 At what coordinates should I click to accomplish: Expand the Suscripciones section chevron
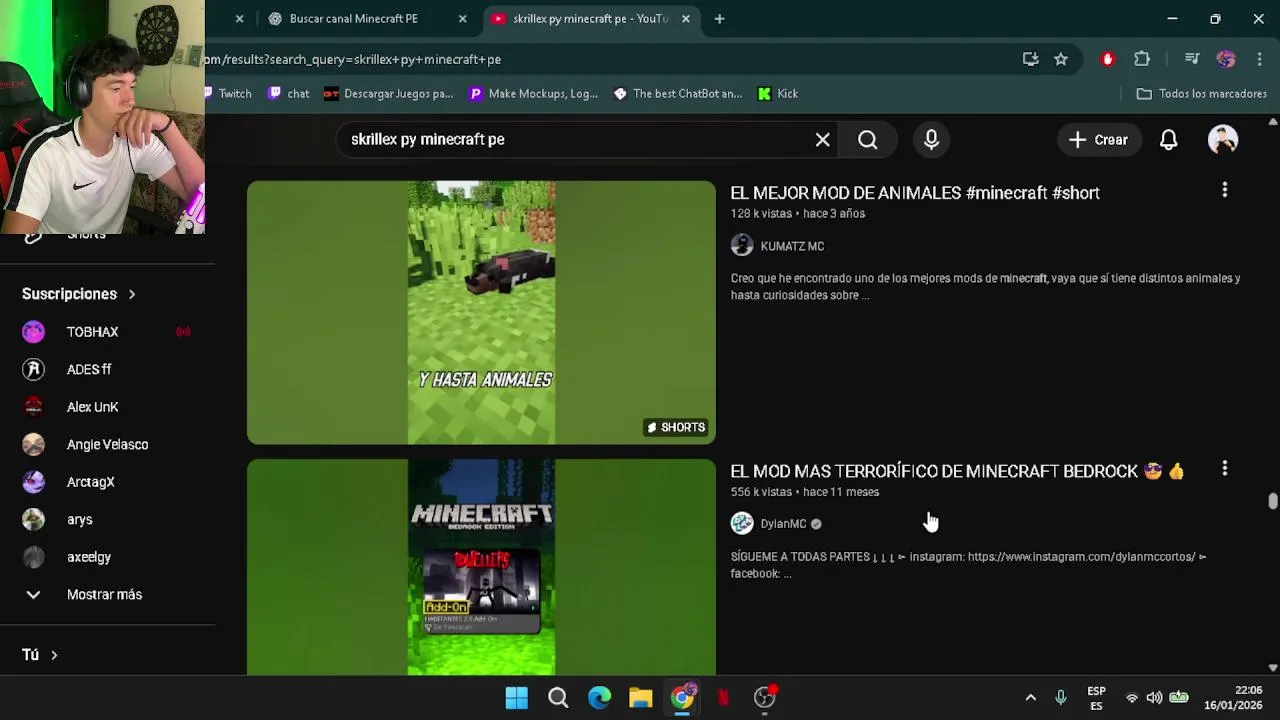click(x=131, y=294)
